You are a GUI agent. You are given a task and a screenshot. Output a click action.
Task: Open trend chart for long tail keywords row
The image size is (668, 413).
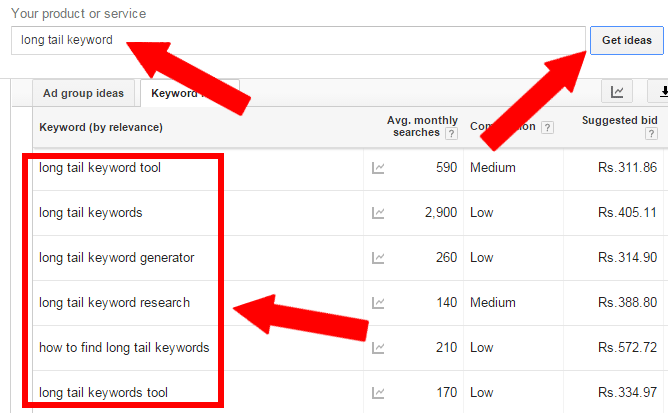[x=378, y=213]
